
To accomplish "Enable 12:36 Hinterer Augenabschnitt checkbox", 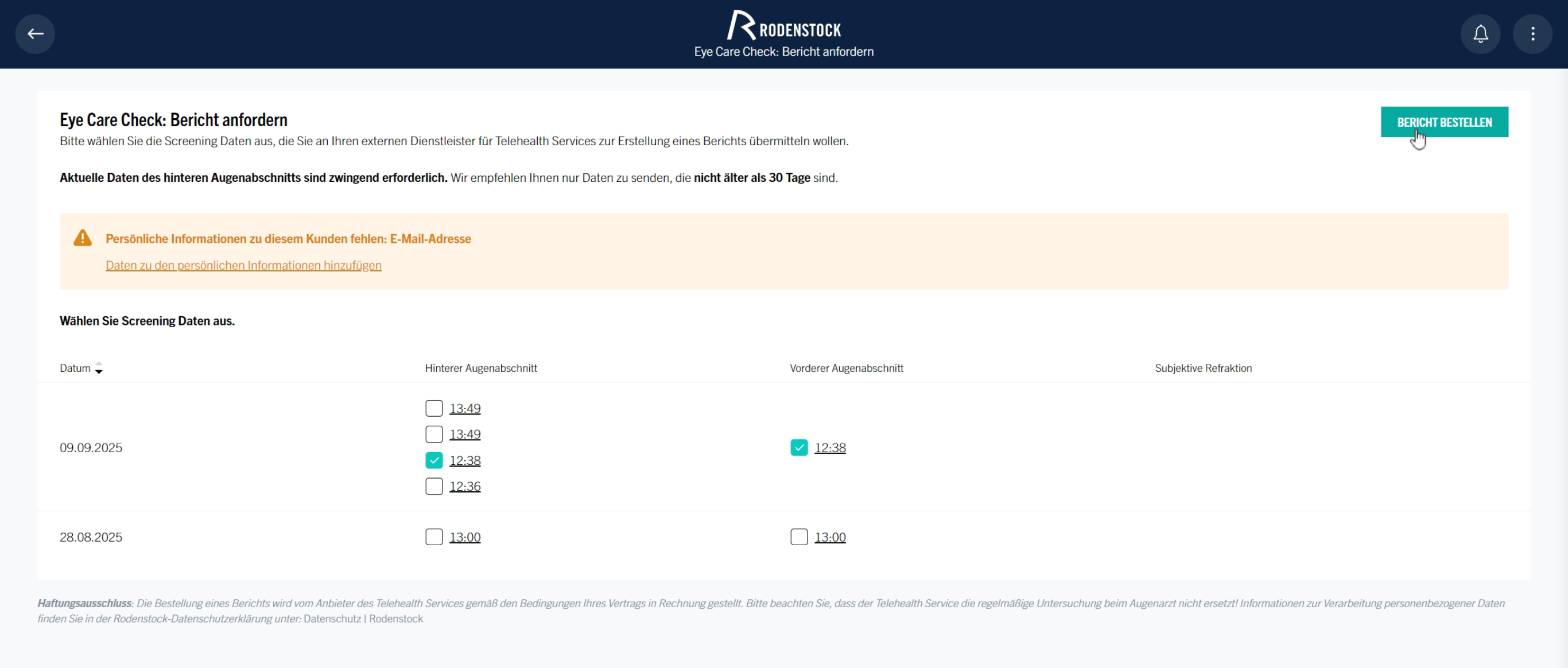I will (x=433, y=486).
